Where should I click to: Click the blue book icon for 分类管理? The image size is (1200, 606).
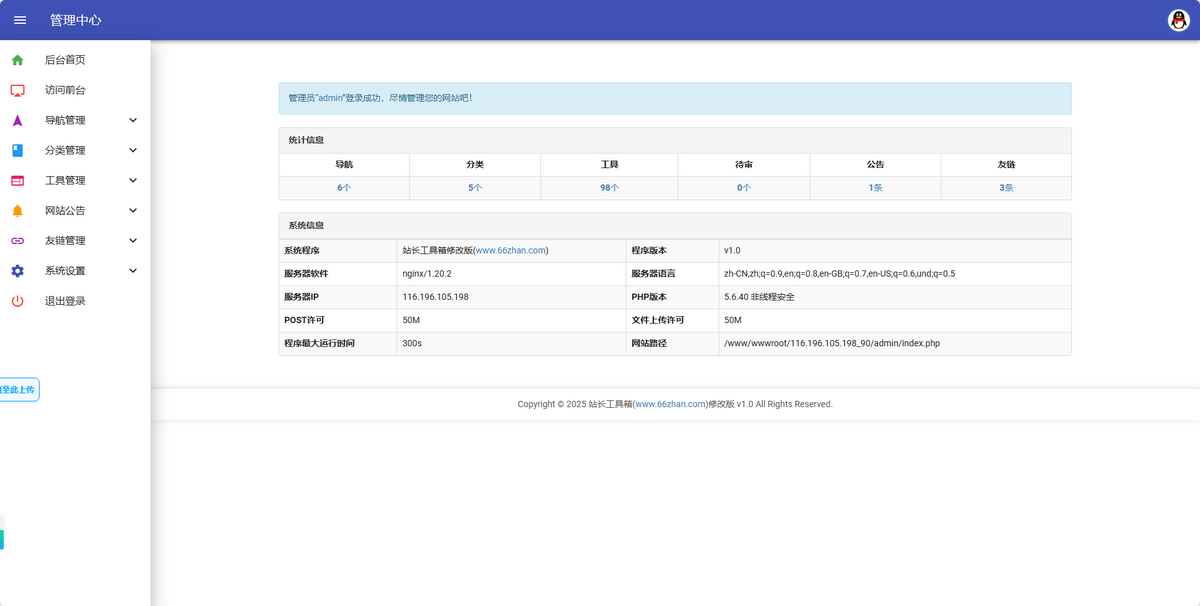click(x=17, y=150)
